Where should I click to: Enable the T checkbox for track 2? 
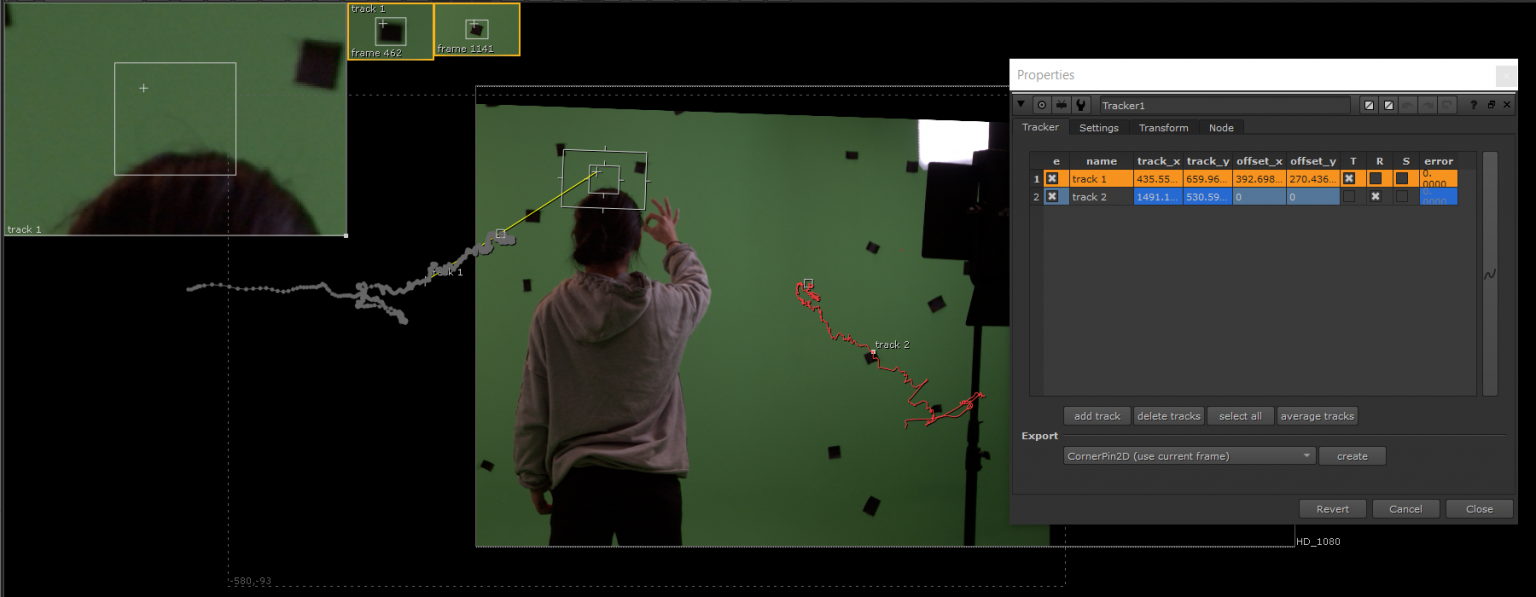pos(1349,196)
